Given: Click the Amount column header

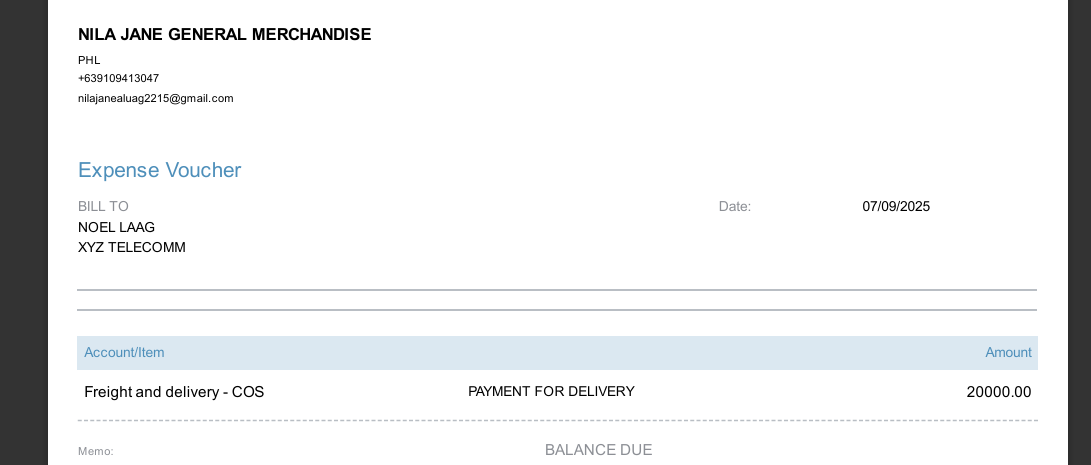Looking at the screenshot, I should coord(1008,352).
